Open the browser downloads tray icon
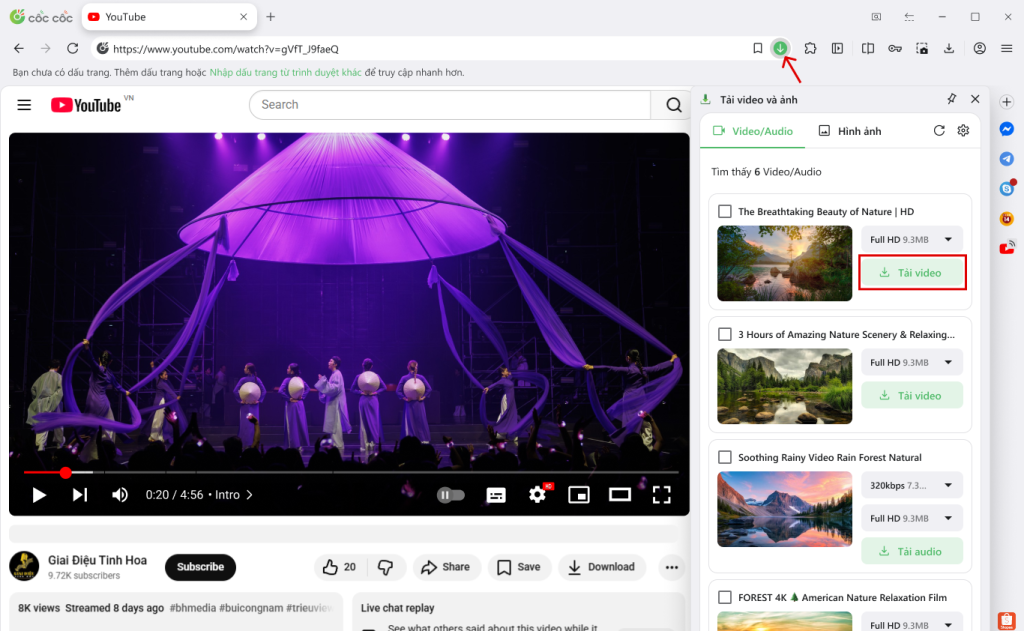Viewport: 1024px width, 631px height. [949, 48]
